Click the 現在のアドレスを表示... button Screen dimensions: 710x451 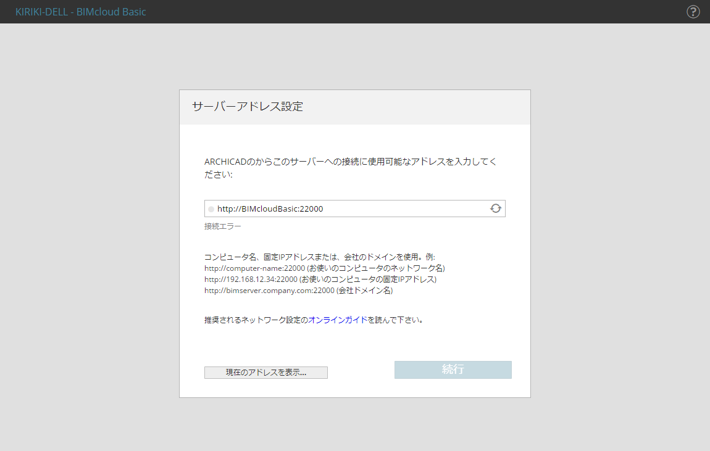[266, 373]
